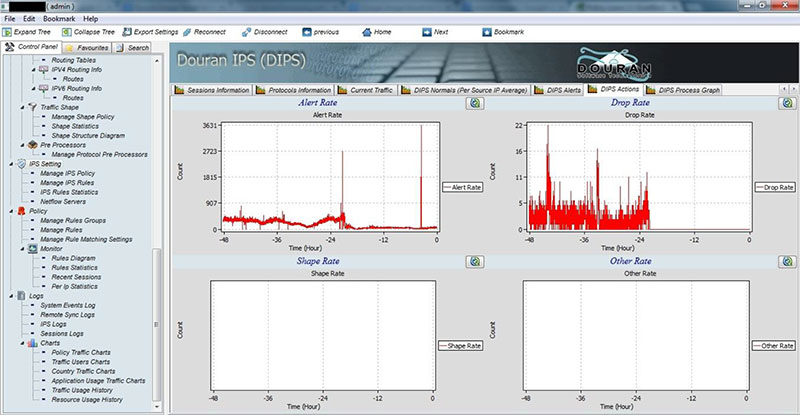Open Rules Diagram
Image resolution: width=800 pixels, height=415 pixels.
[x=73, y=258]
